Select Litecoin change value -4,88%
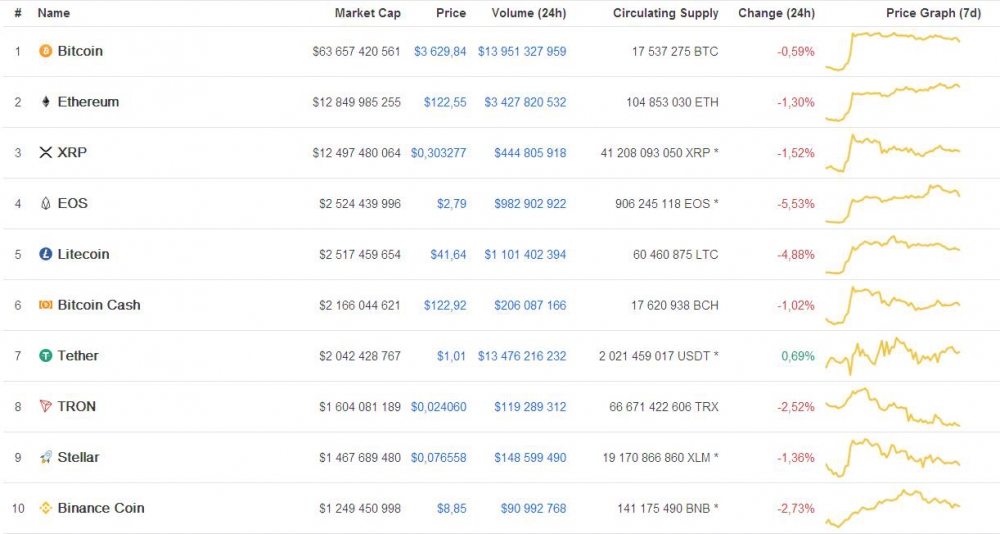This screenshot has width=1000, height=534. click(796, 255)
